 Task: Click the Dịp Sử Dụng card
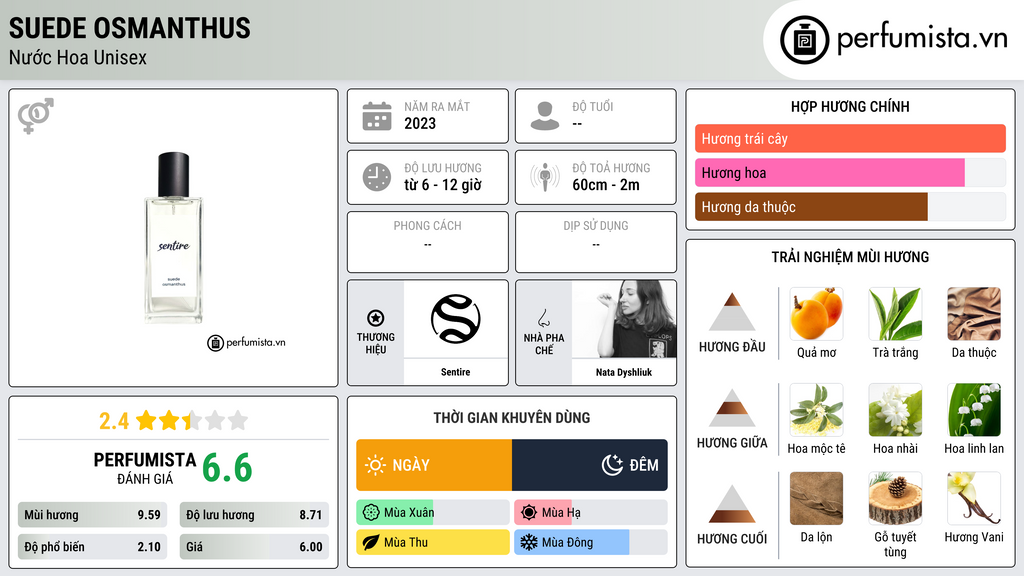(x=596, y=242)
